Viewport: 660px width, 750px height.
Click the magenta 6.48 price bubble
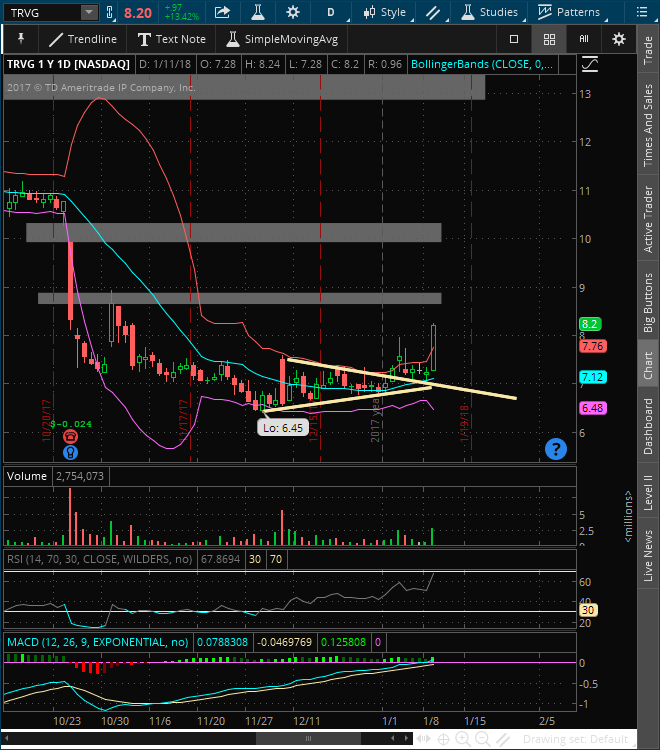click(593, 408)
